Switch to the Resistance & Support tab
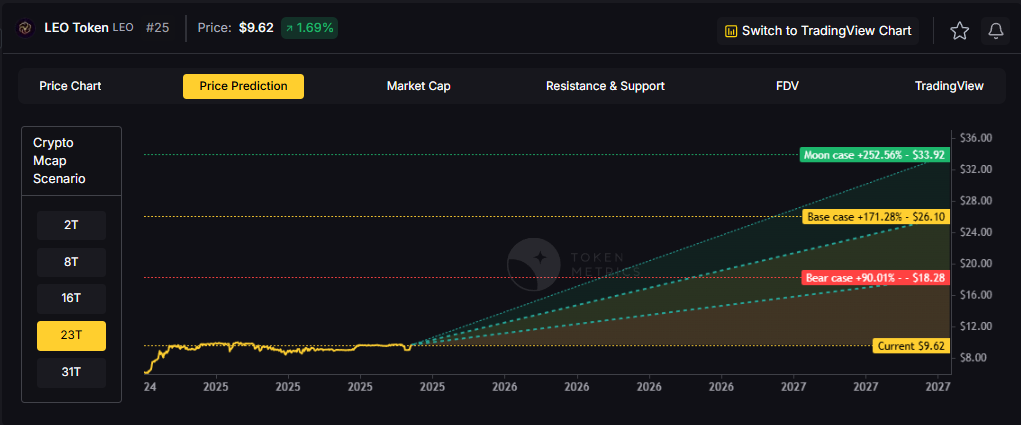Screen dimensions: 1021x425 click(606, 86)
